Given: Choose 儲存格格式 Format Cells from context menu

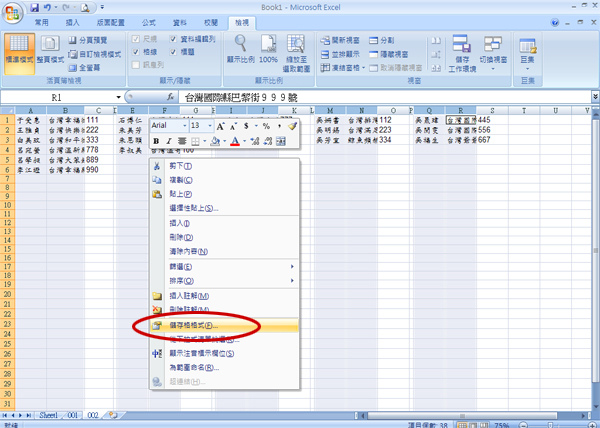Looking at the screenshot, I should coord(224,325).
